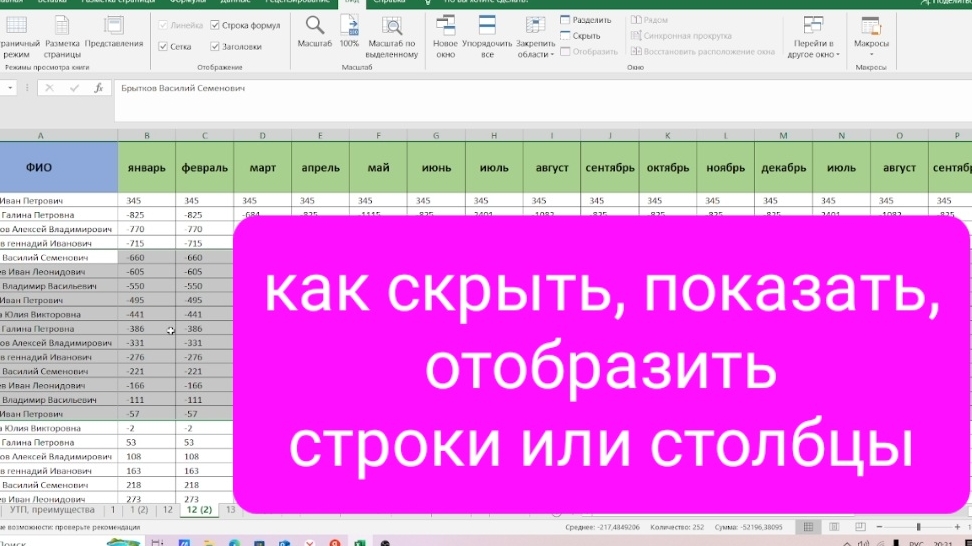The image size is (972, 546).
Task: Switch to Page Layout view in status bar
Action: click(x=834, y=527)
